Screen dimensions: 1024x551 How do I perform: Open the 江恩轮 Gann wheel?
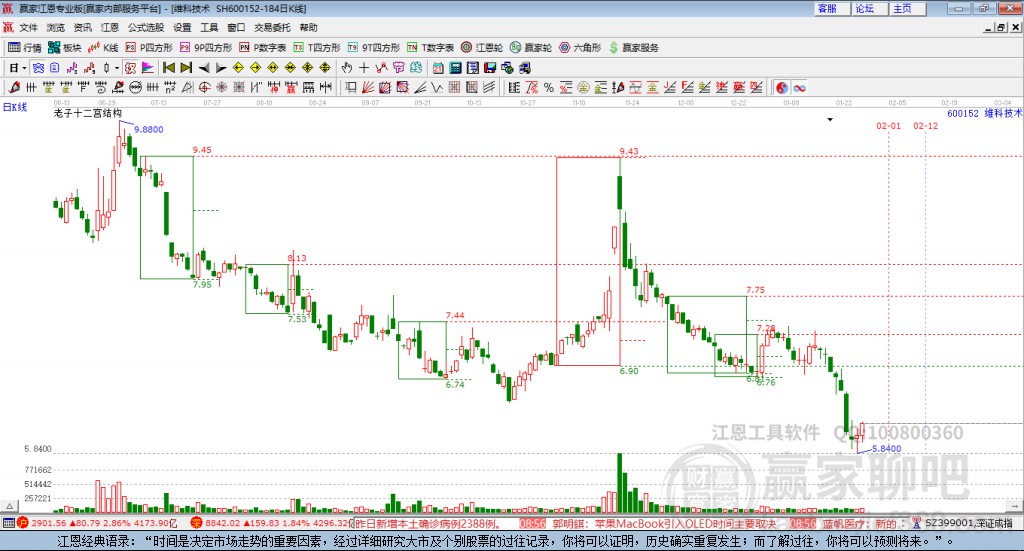coord(482,48)
